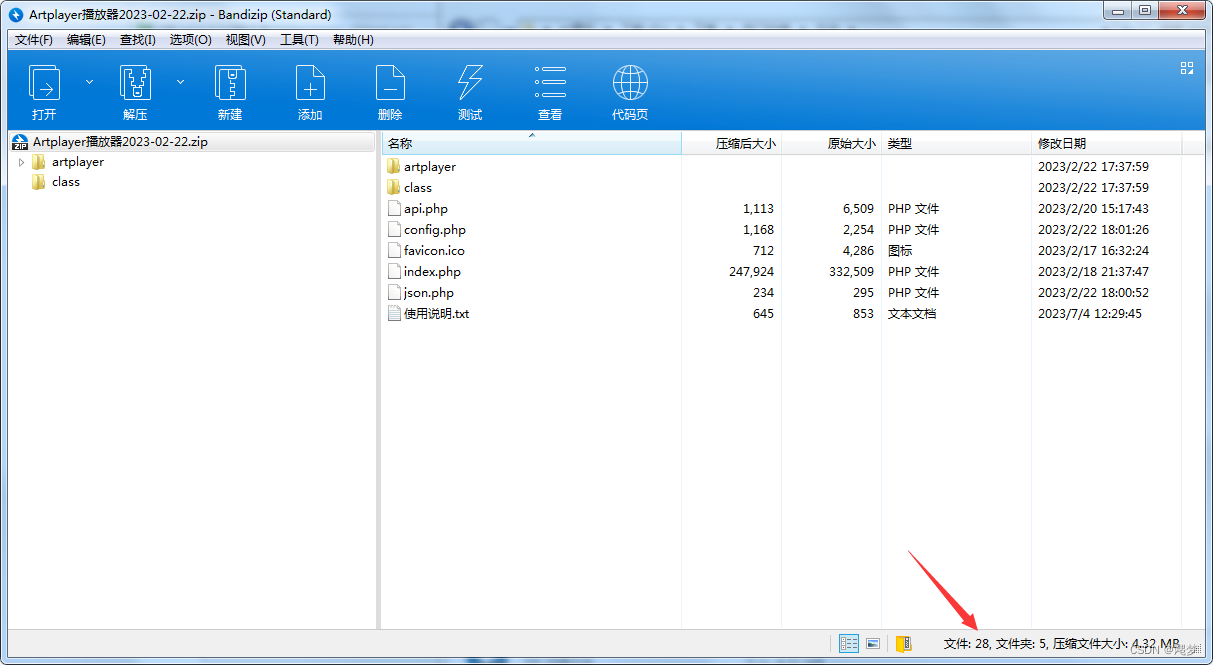Click the Bandizip icon in title bar
1213x665 pixels.
click(x=16, y=14)
